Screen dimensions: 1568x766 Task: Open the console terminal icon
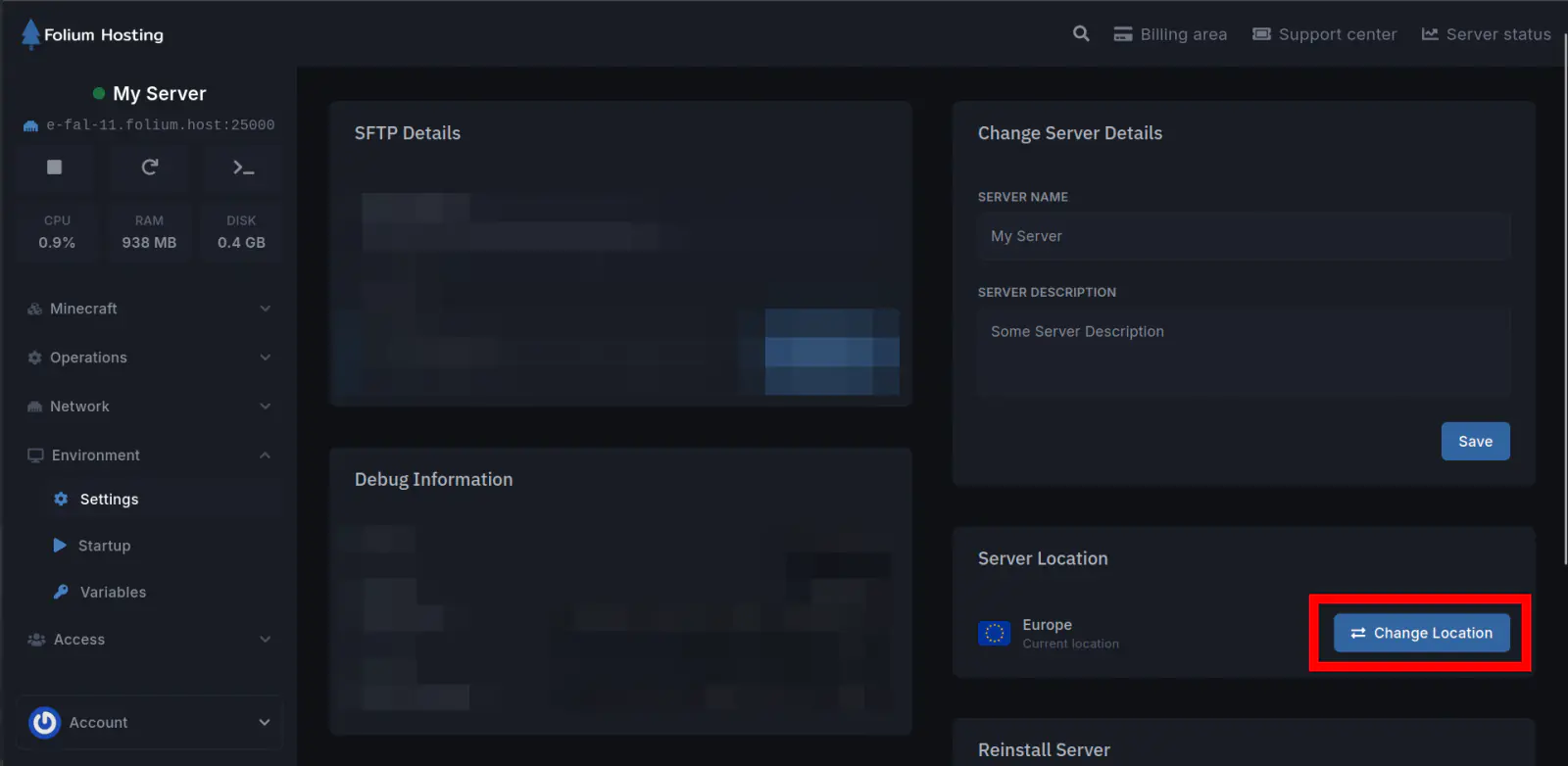pos(244,168)
